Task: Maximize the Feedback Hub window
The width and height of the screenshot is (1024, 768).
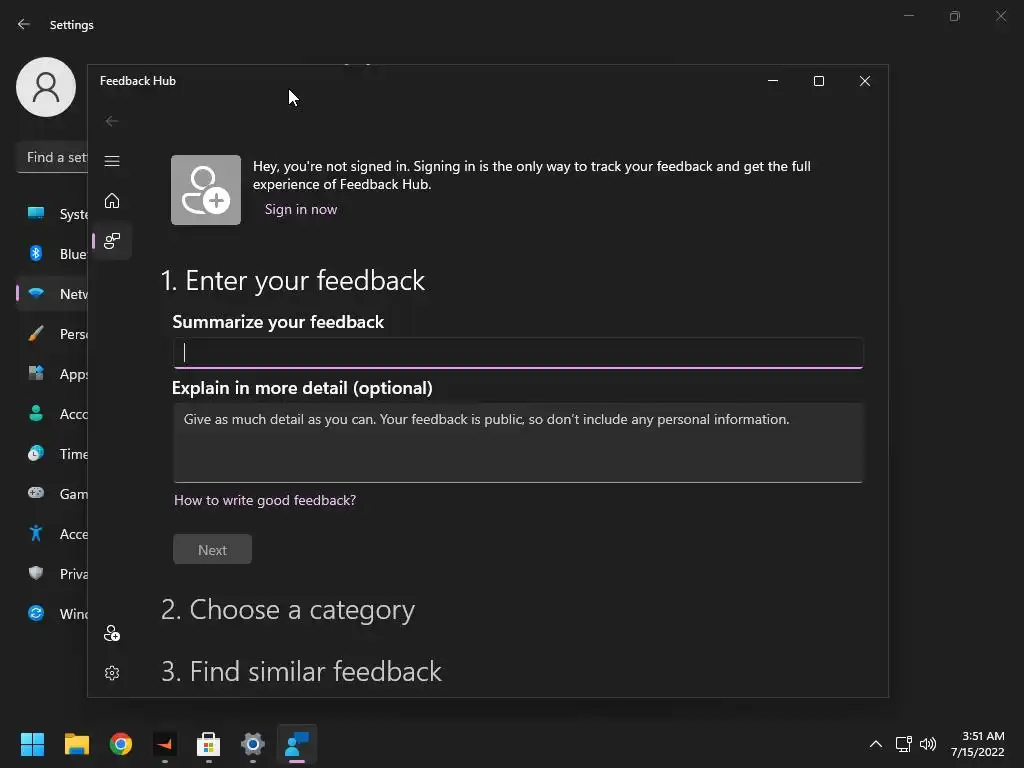Action: 819,81
